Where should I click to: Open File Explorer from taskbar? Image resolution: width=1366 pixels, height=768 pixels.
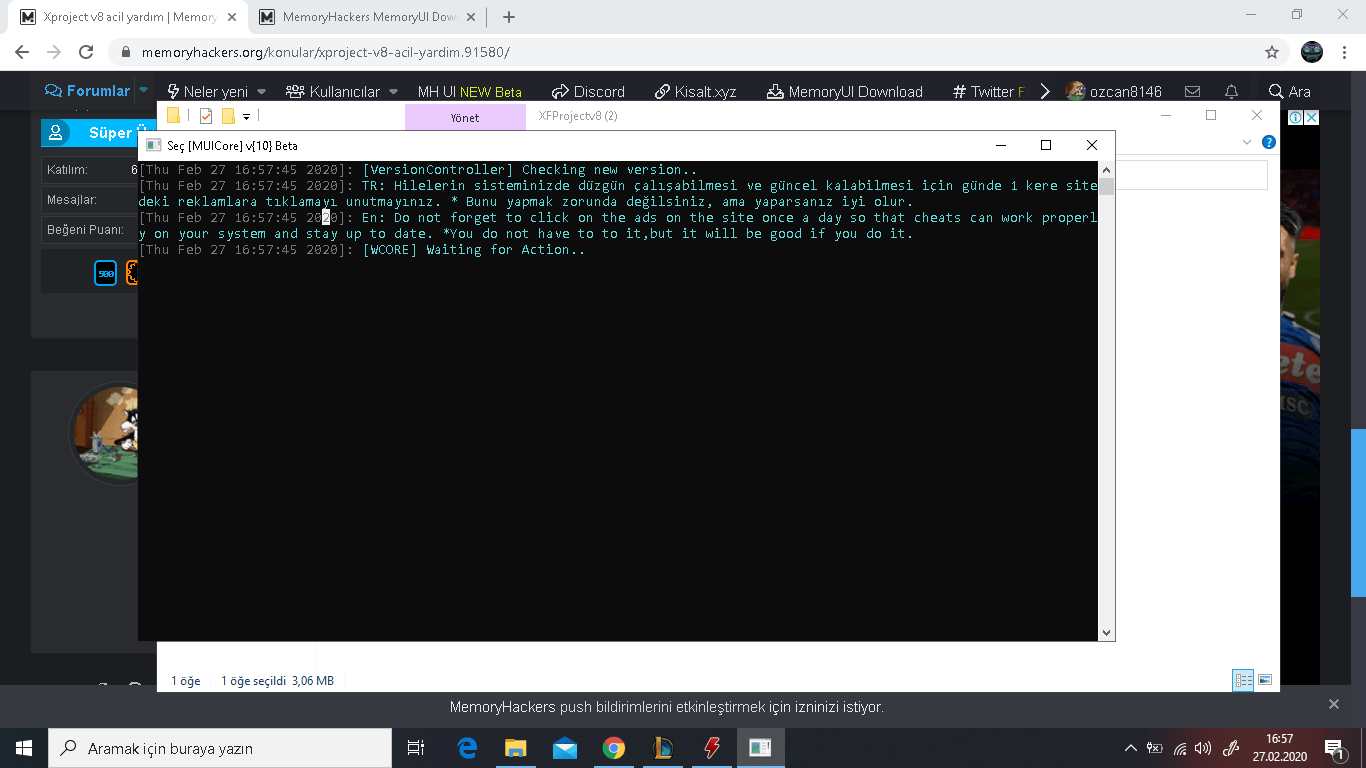click(x=515, y=748)
